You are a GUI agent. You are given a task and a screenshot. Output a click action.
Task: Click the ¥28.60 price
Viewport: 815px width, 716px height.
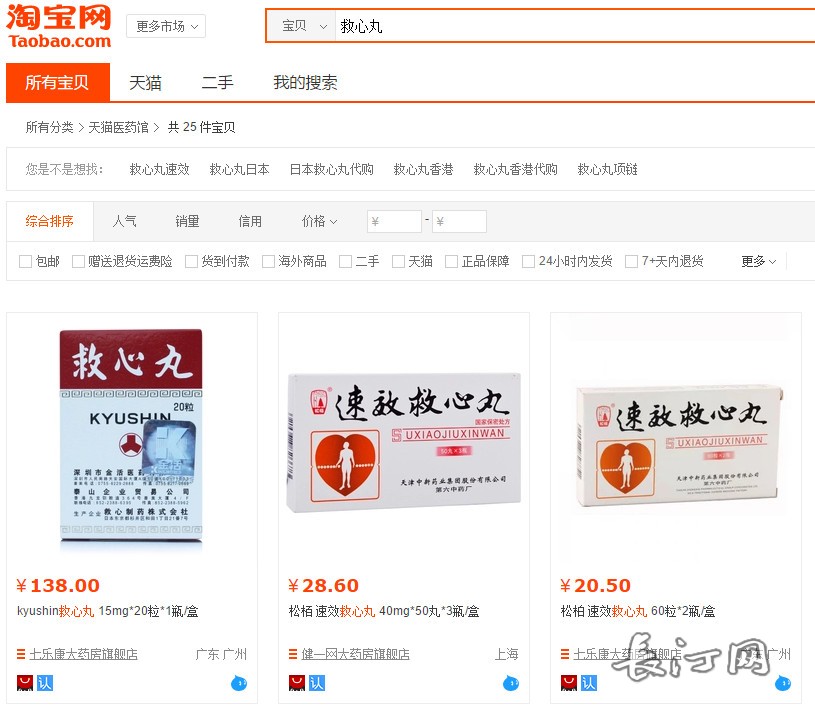(323, 586)
